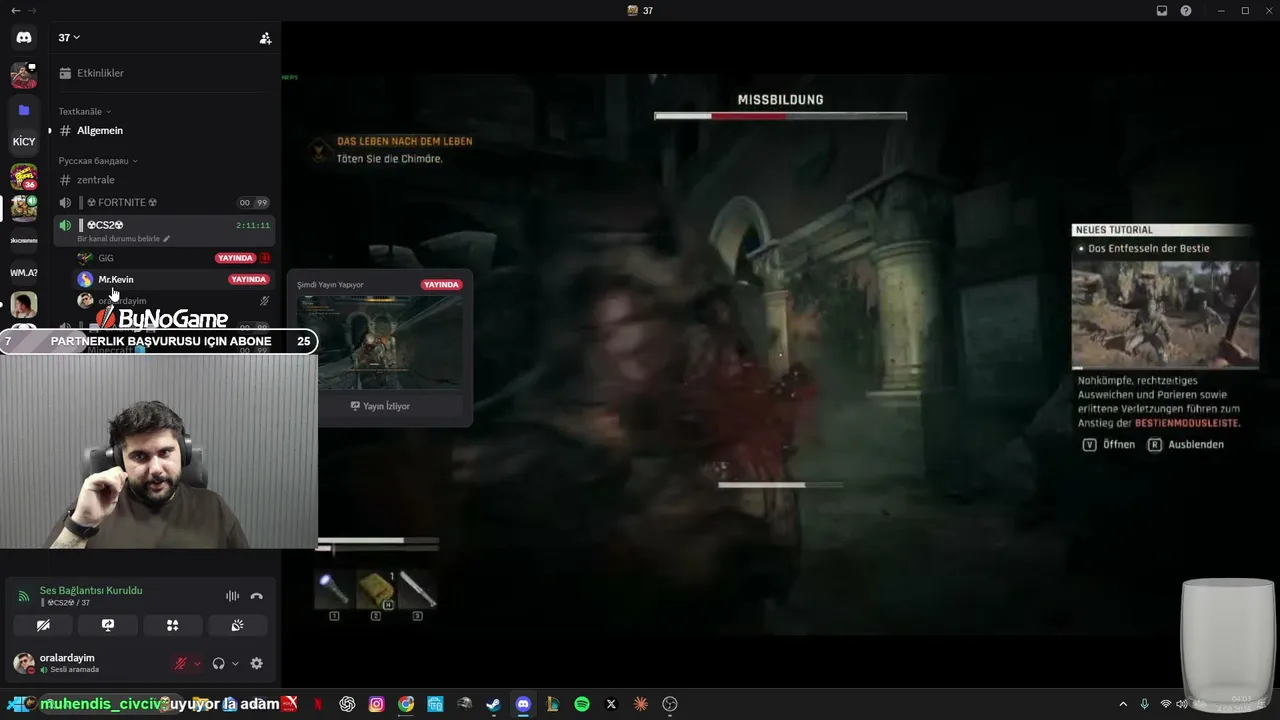The image size is (1280, 720).
Task: Click GiG's YAYINDA live badge
Action: [235, 258]
